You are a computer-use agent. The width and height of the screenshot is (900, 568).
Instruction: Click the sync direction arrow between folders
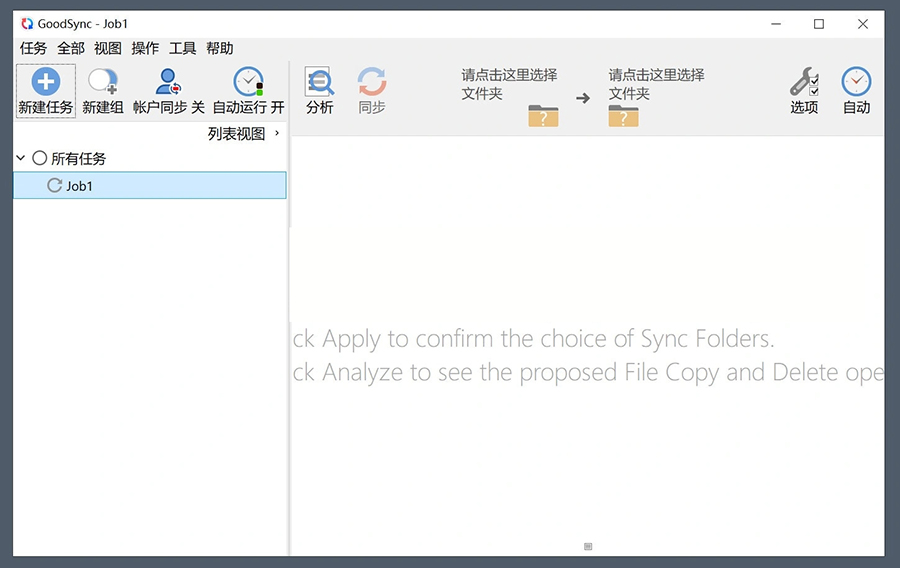point(583,98)
